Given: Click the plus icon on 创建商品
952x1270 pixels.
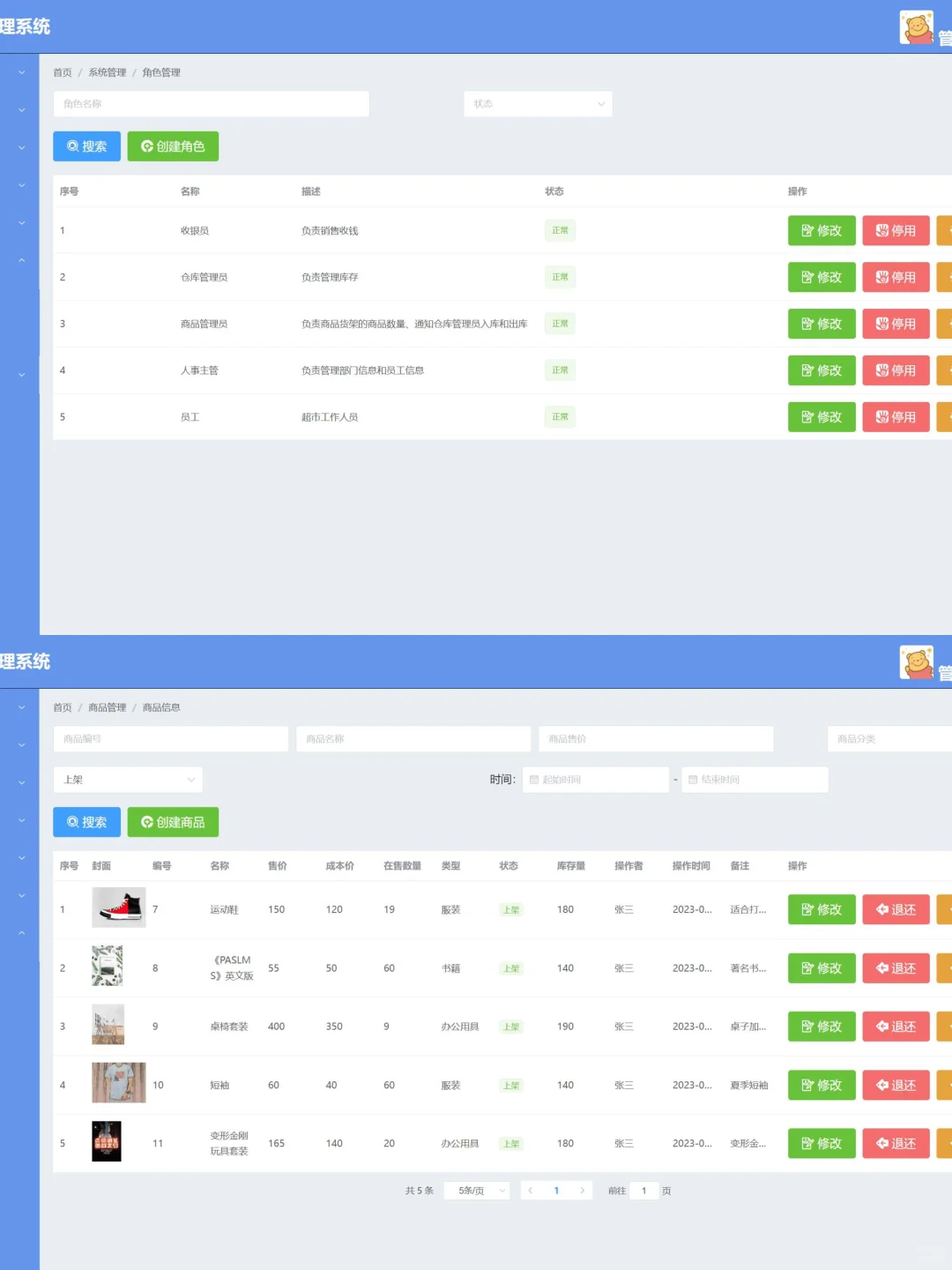Looking at the screenshot, I should [146, 822].
